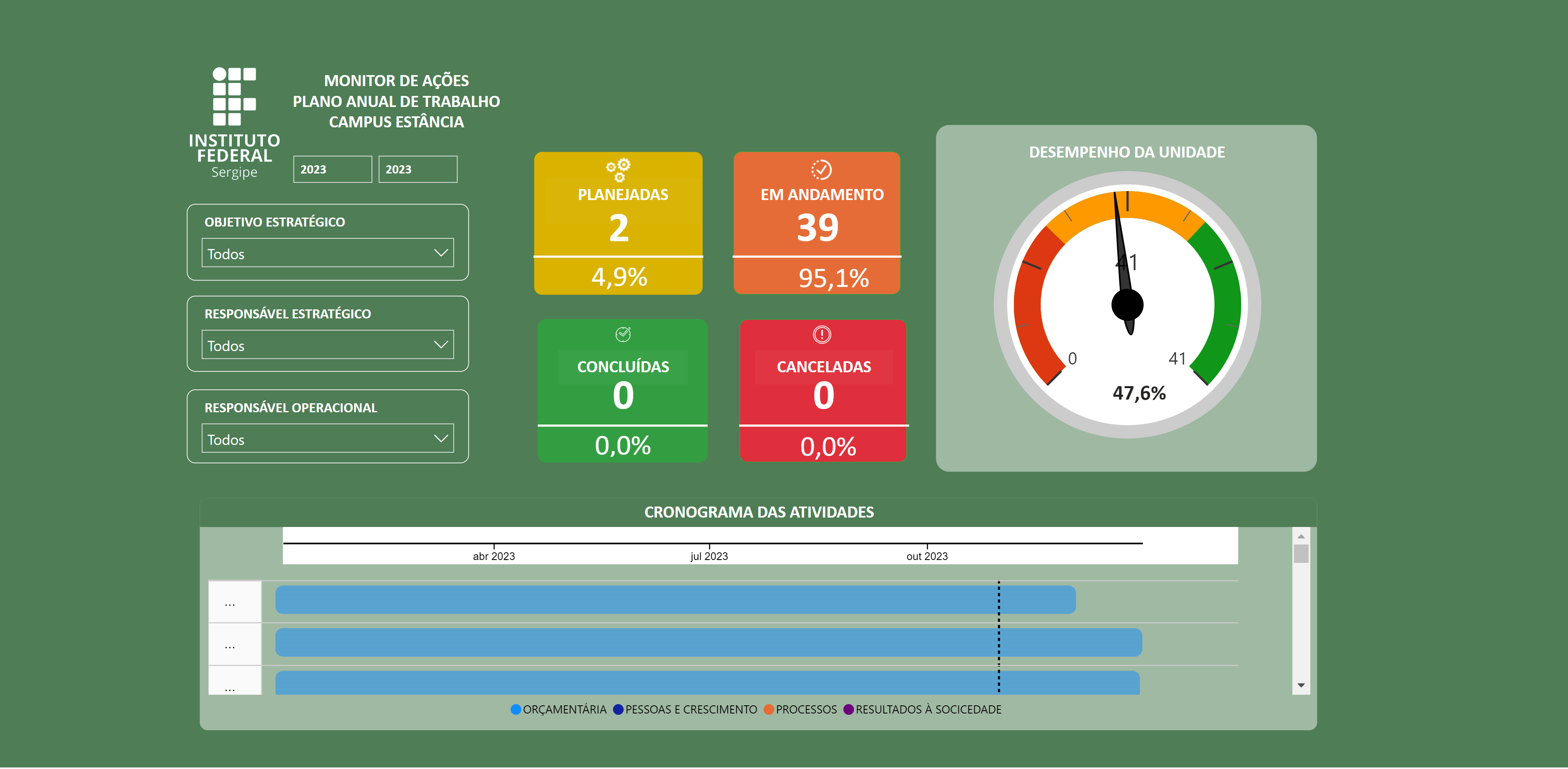Select the third Gantt activity bar
This screenshot has height=769, width=1568.
(x=707, y=682)
